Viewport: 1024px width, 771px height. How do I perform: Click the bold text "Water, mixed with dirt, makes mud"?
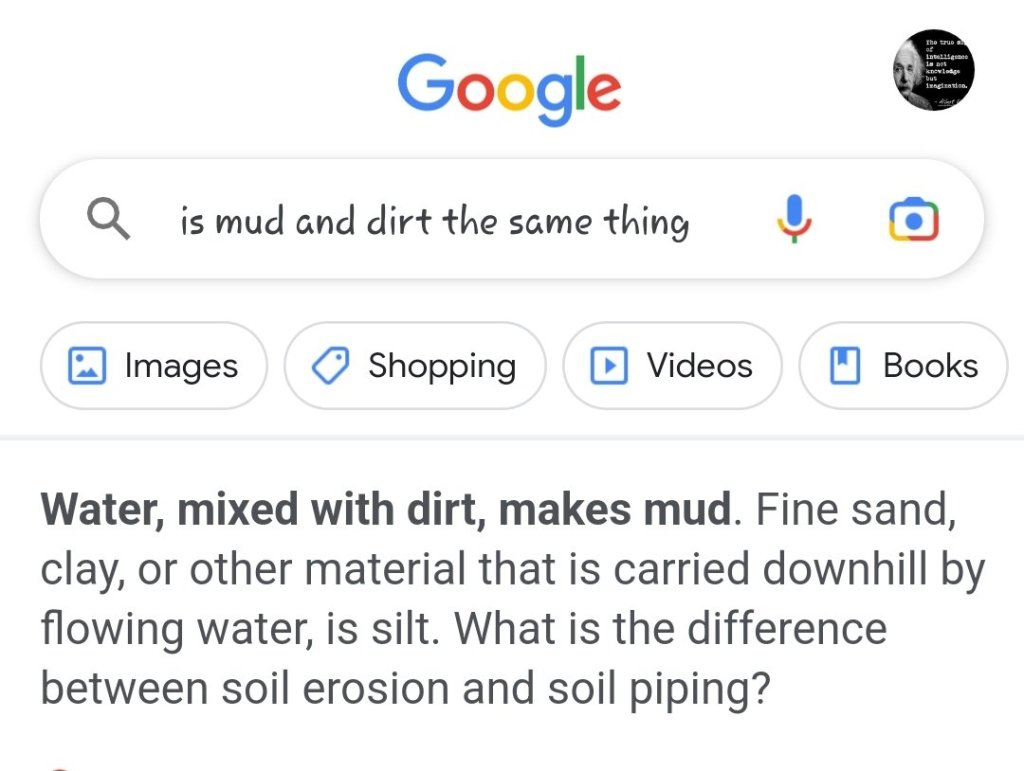[386, 511]
